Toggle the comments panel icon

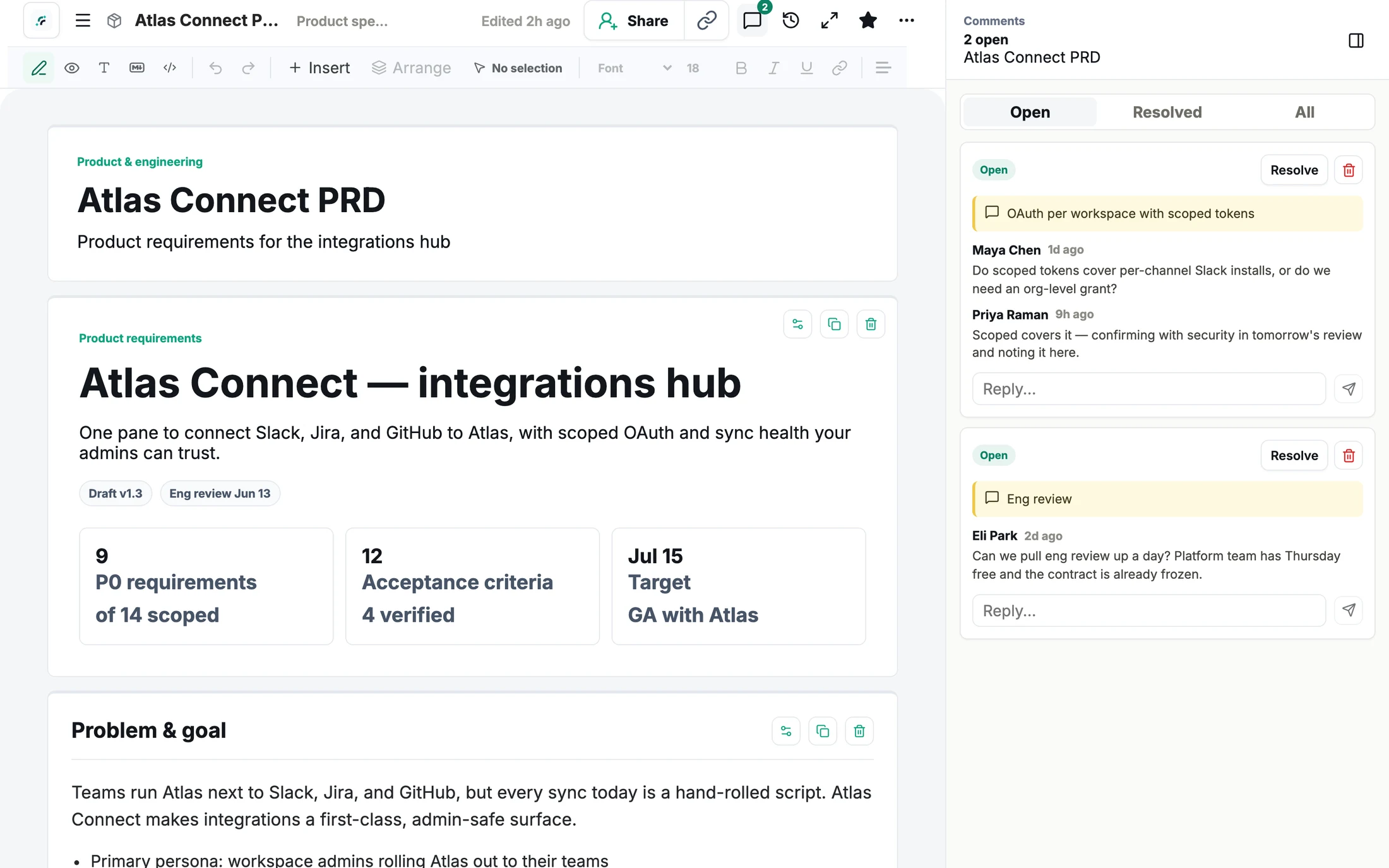753,21
